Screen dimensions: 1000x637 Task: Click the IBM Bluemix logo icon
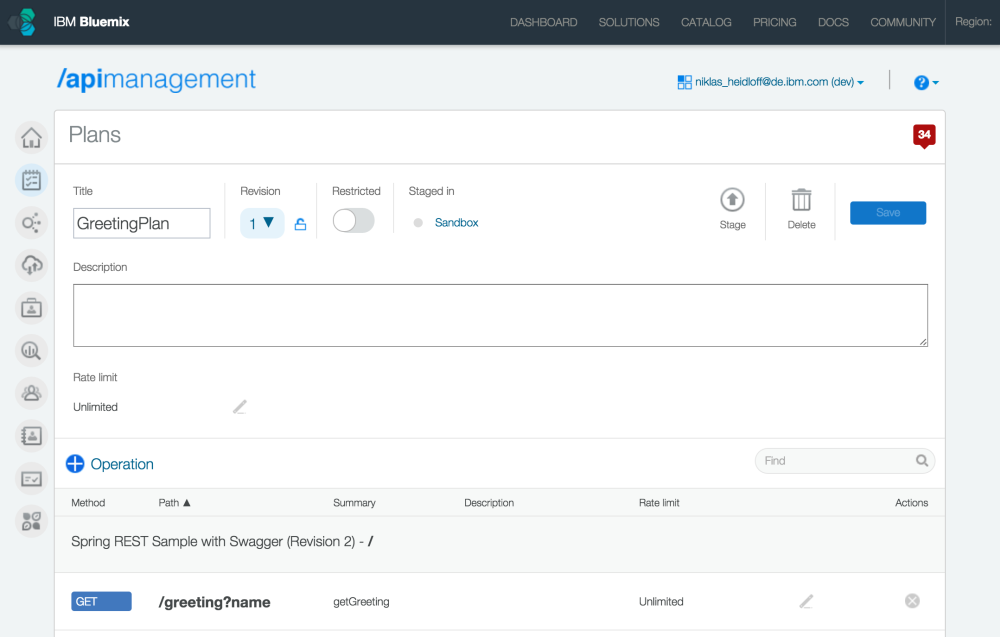point(23,22)
